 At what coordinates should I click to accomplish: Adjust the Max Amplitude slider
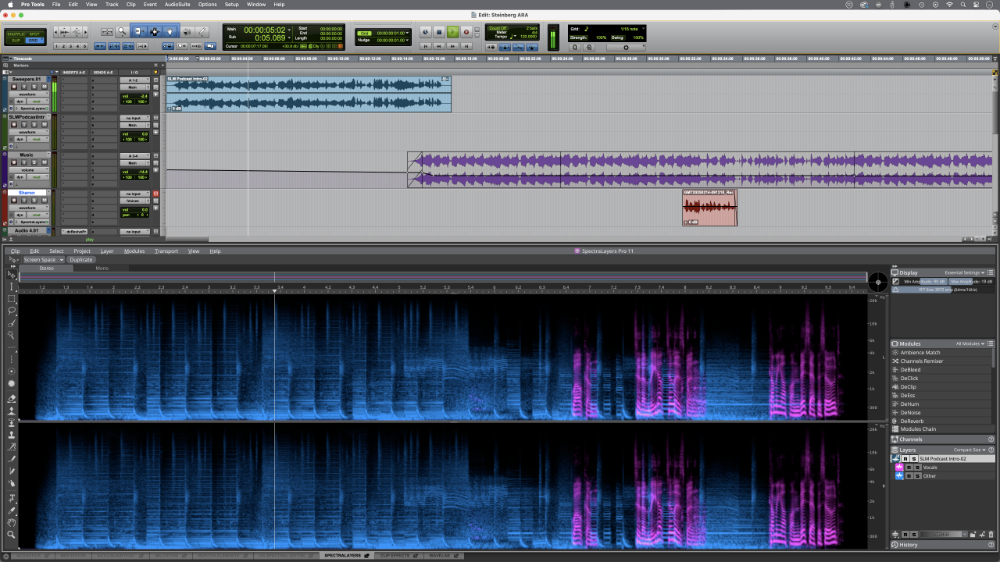tap(971, 281)
